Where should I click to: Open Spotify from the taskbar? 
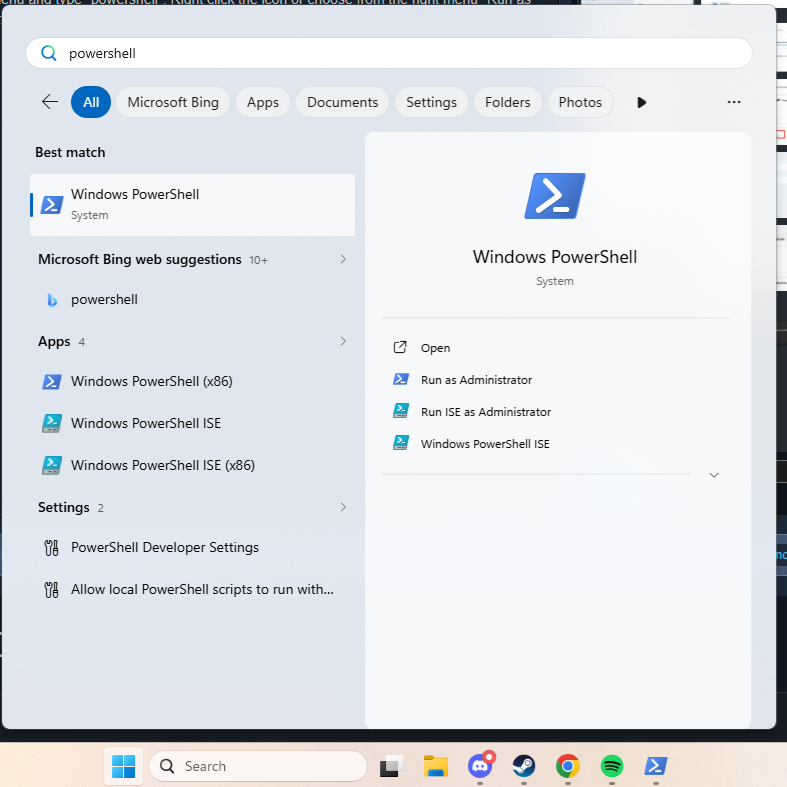pos(612,766)
